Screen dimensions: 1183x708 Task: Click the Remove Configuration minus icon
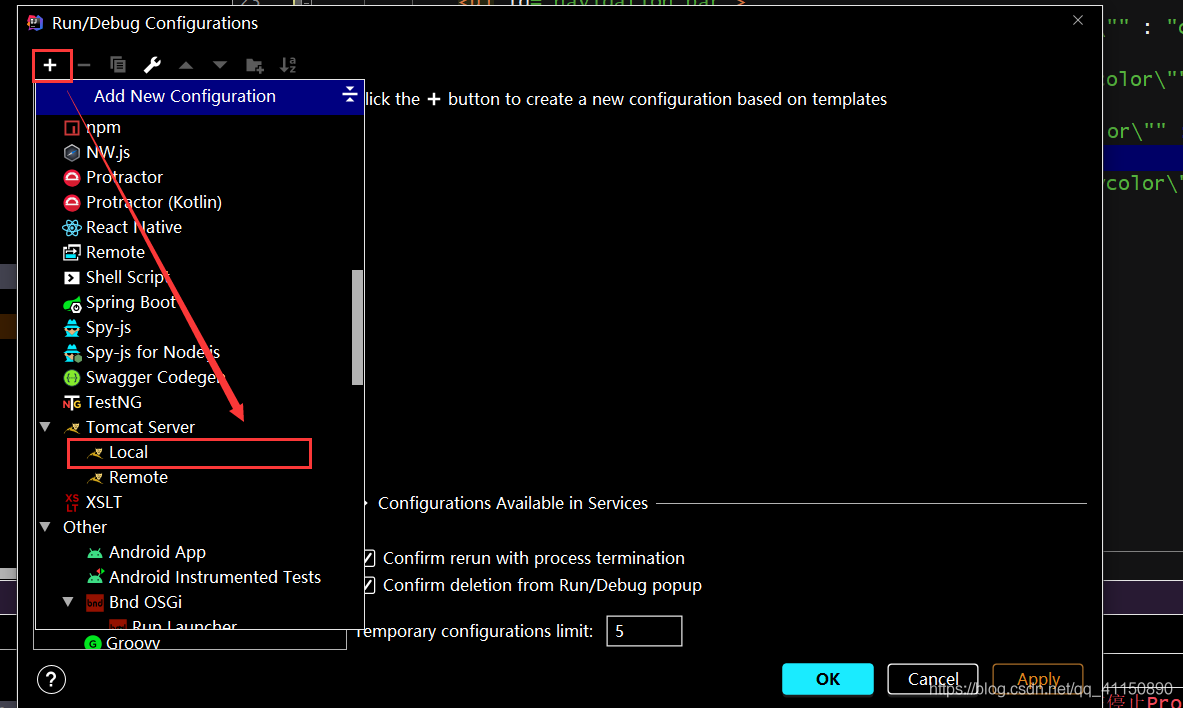(84, 66)
